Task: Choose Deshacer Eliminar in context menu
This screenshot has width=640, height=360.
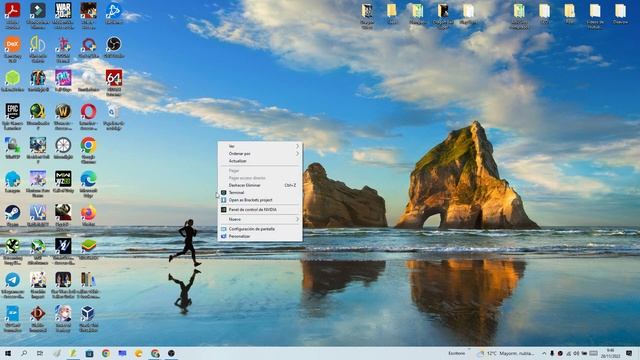Action: 260,185
